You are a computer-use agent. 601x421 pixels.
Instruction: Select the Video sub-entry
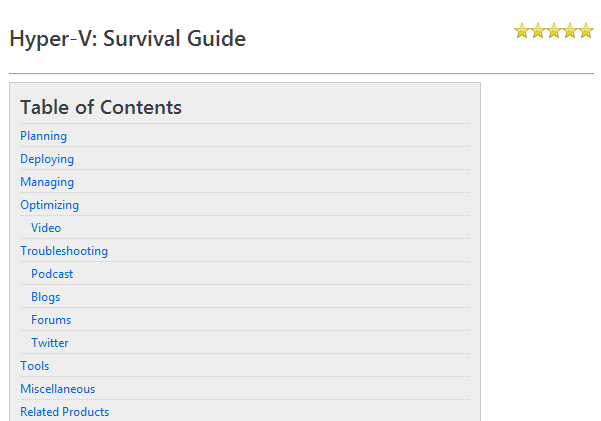[46, 228]
